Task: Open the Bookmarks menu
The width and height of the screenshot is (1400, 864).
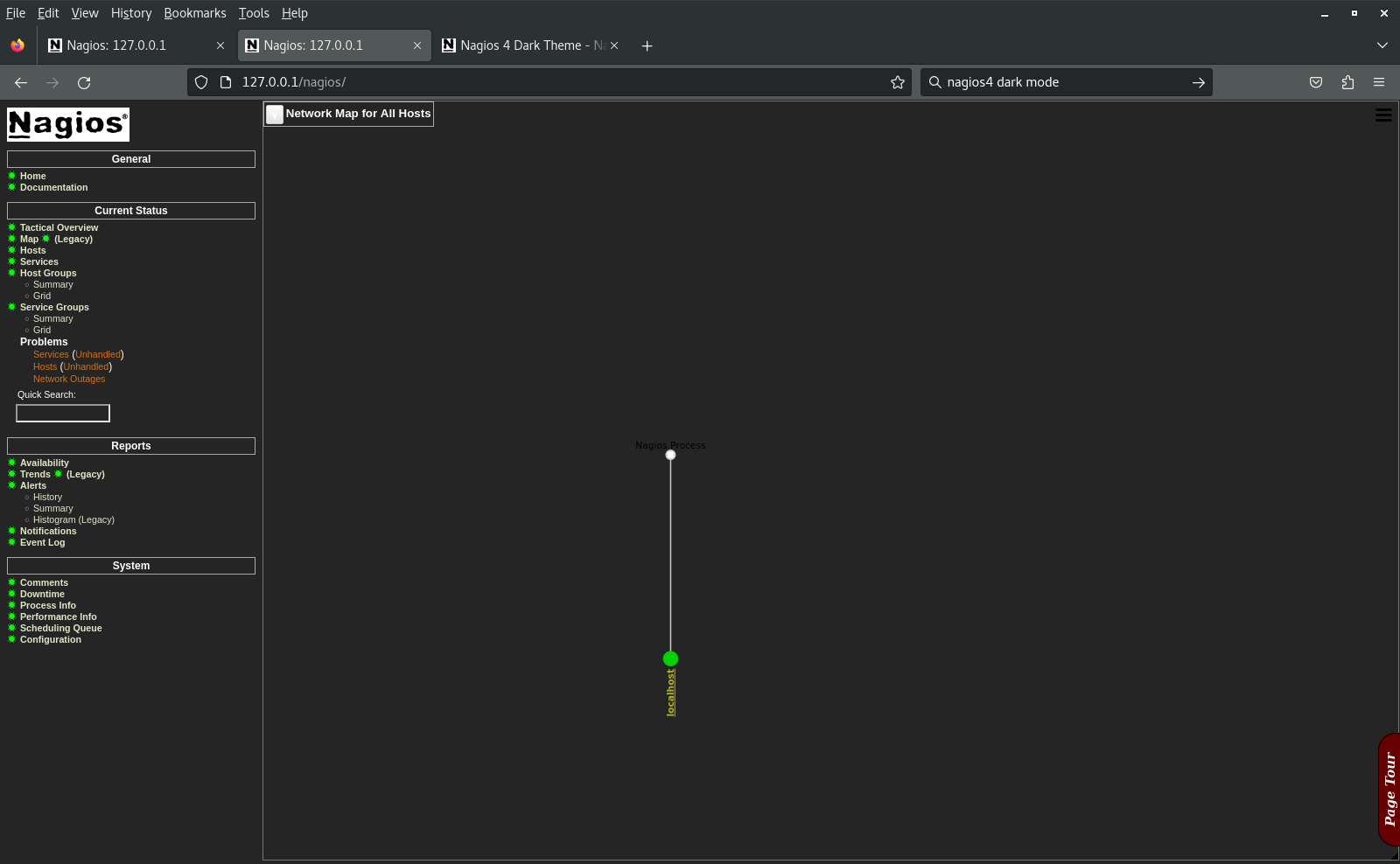Action: click(195, 13)
